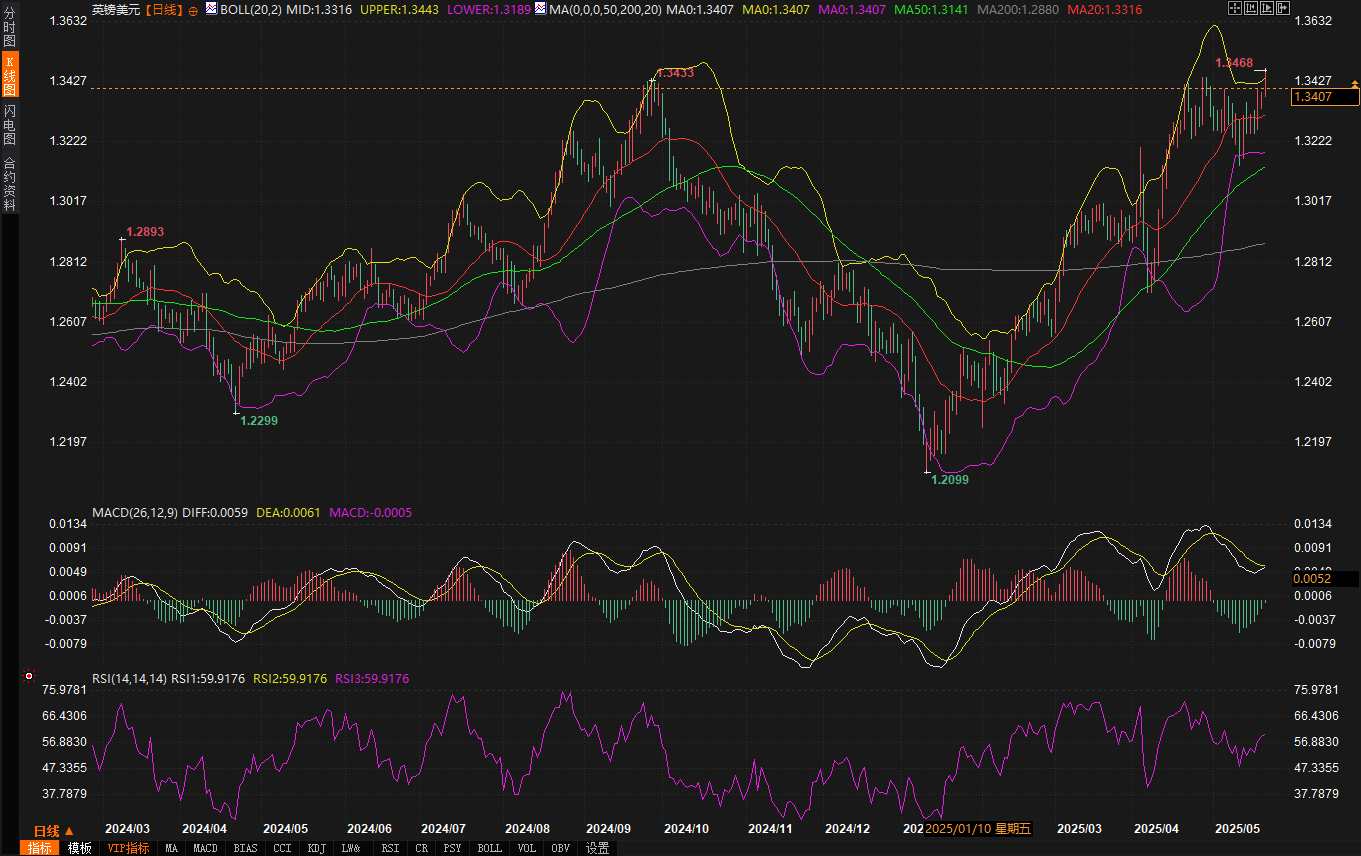Click the small circle icon beside RSI panel
The image size is (1361, 856).
[x=27, y=677]
